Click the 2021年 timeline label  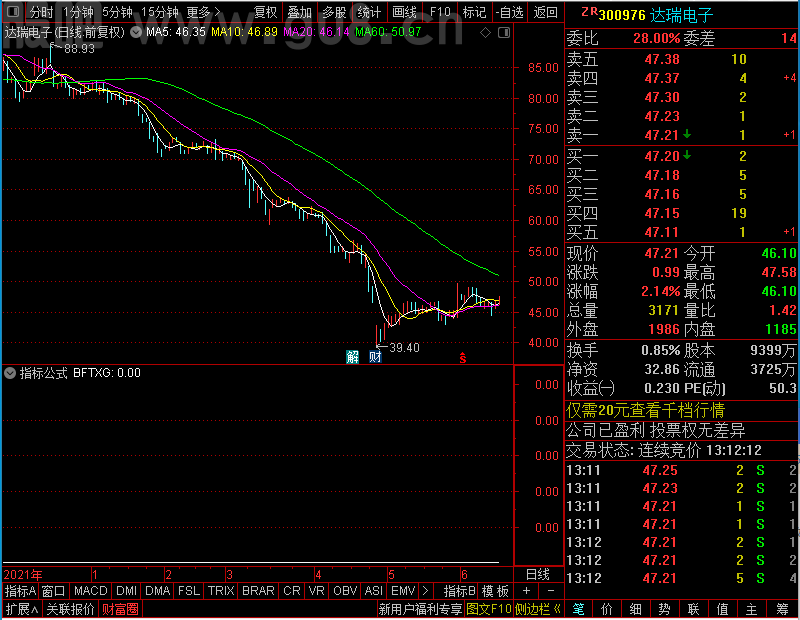(x=23, y=575)
